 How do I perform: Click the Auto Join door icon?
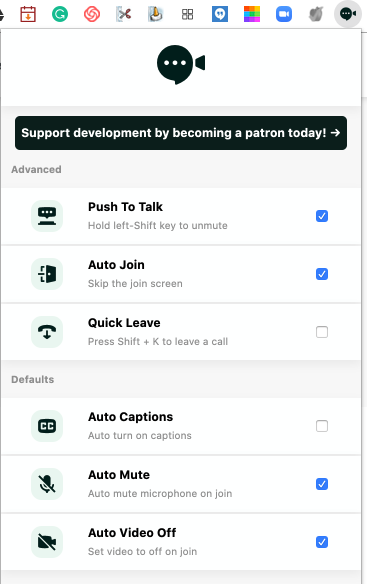click(x=47, y=274)
